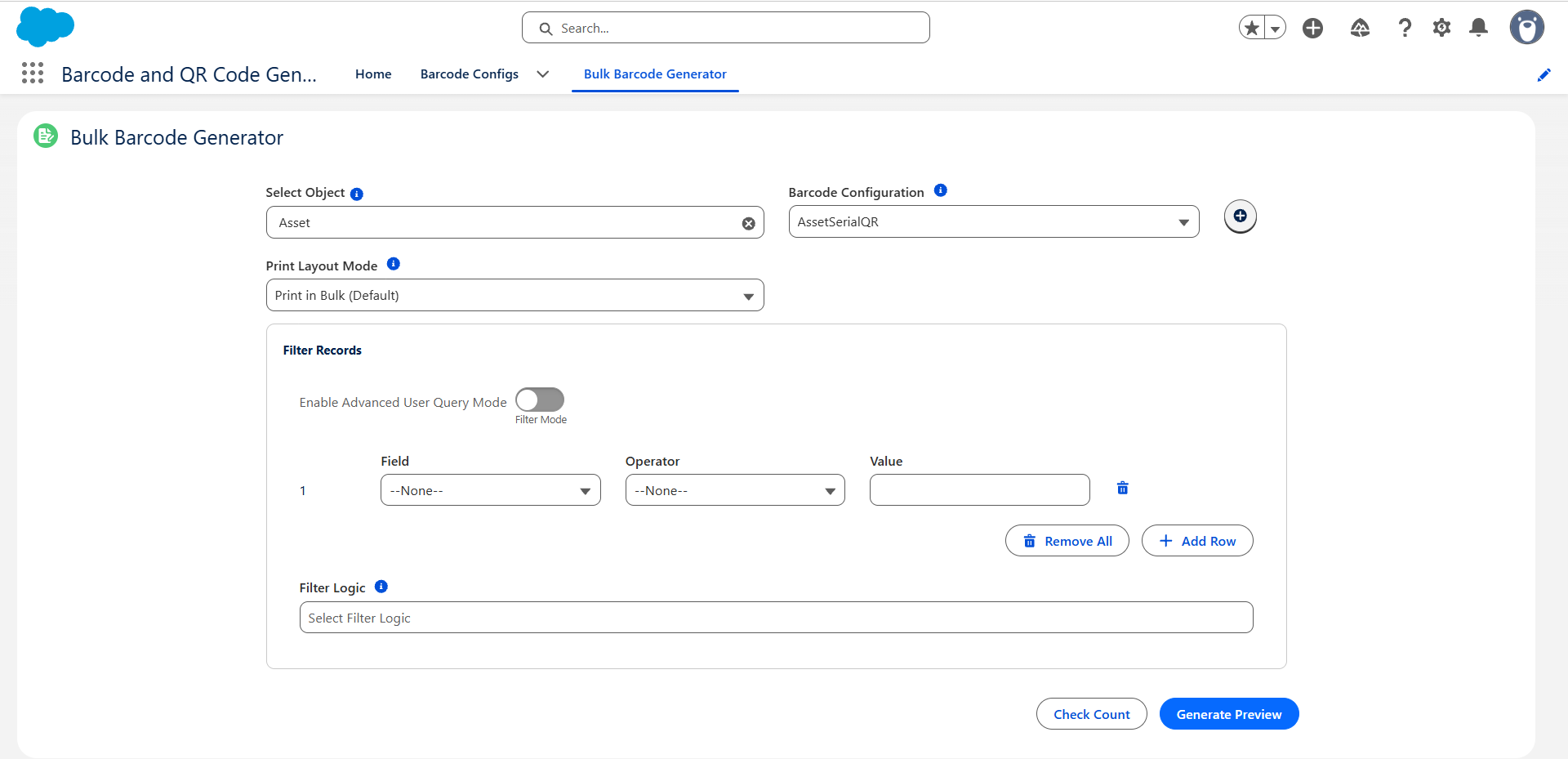Click the search magnifier icon

point(546,29)
